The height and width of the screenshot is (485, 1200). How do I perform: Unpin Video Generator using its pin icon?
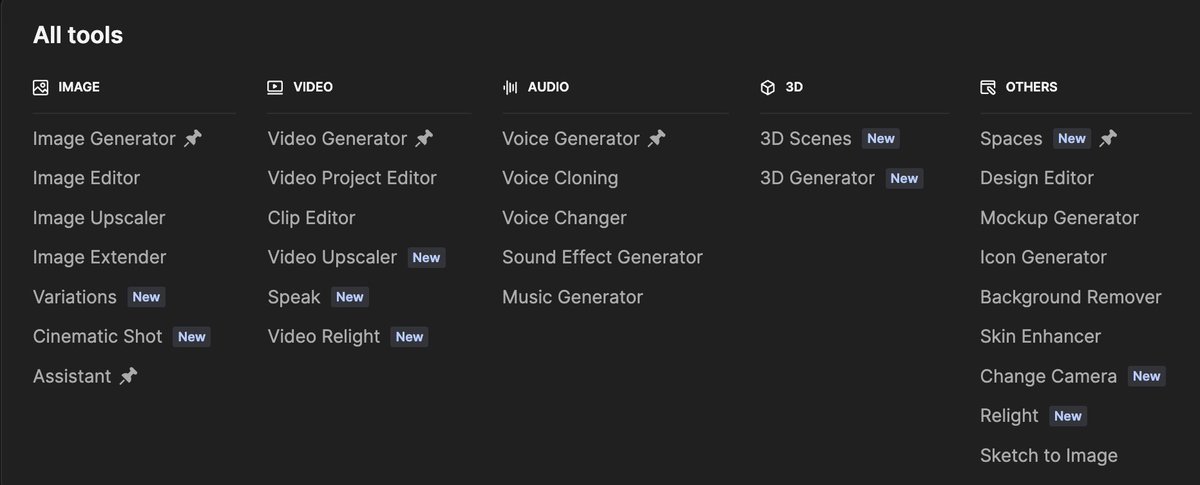coord(424,139)
